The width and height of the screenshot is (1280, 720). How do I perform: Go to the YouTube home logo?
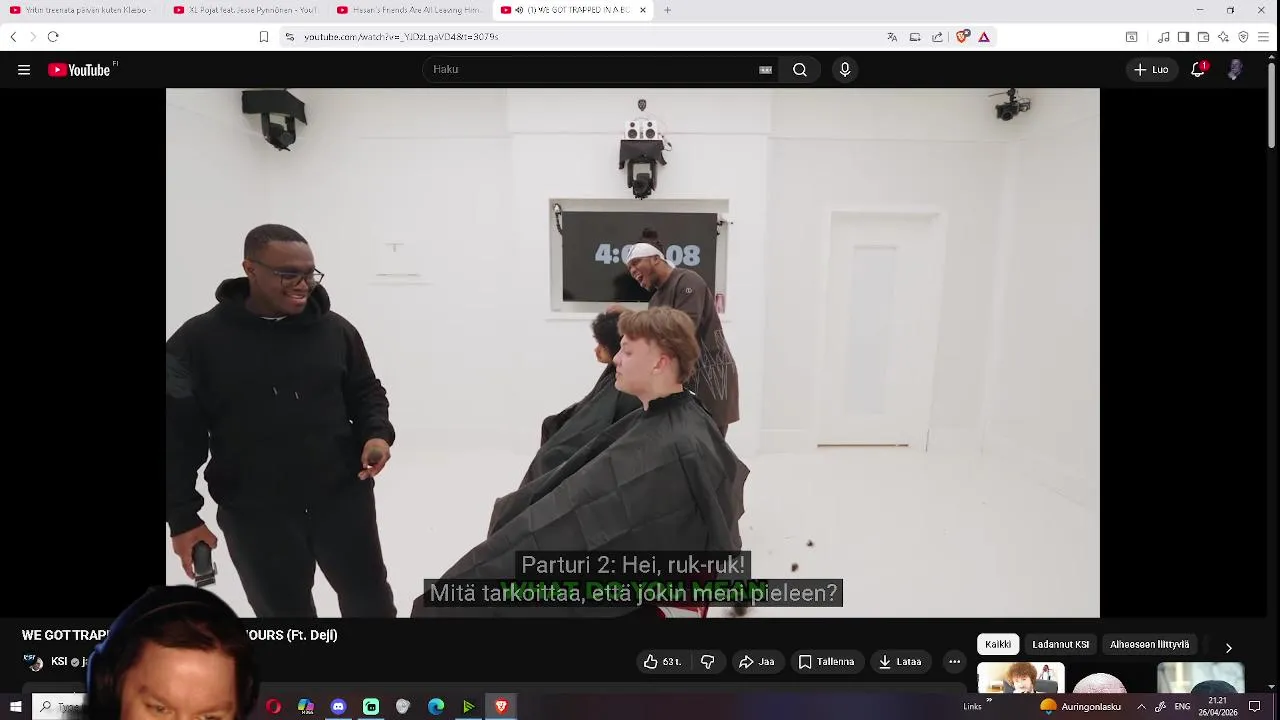(x=81, y=70)
